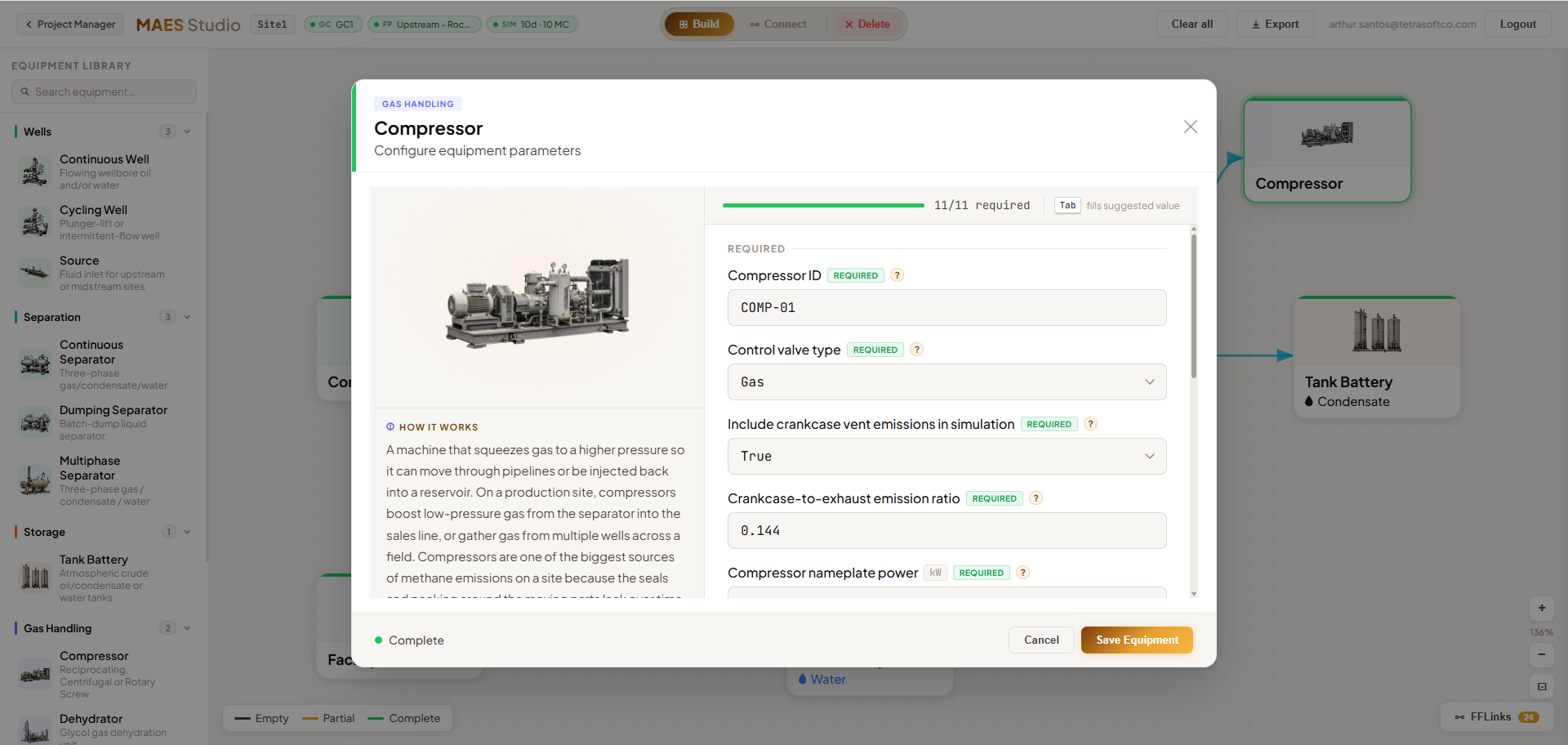
Task: Click the Water label on canvas node
Action: (x=827, y=680)
